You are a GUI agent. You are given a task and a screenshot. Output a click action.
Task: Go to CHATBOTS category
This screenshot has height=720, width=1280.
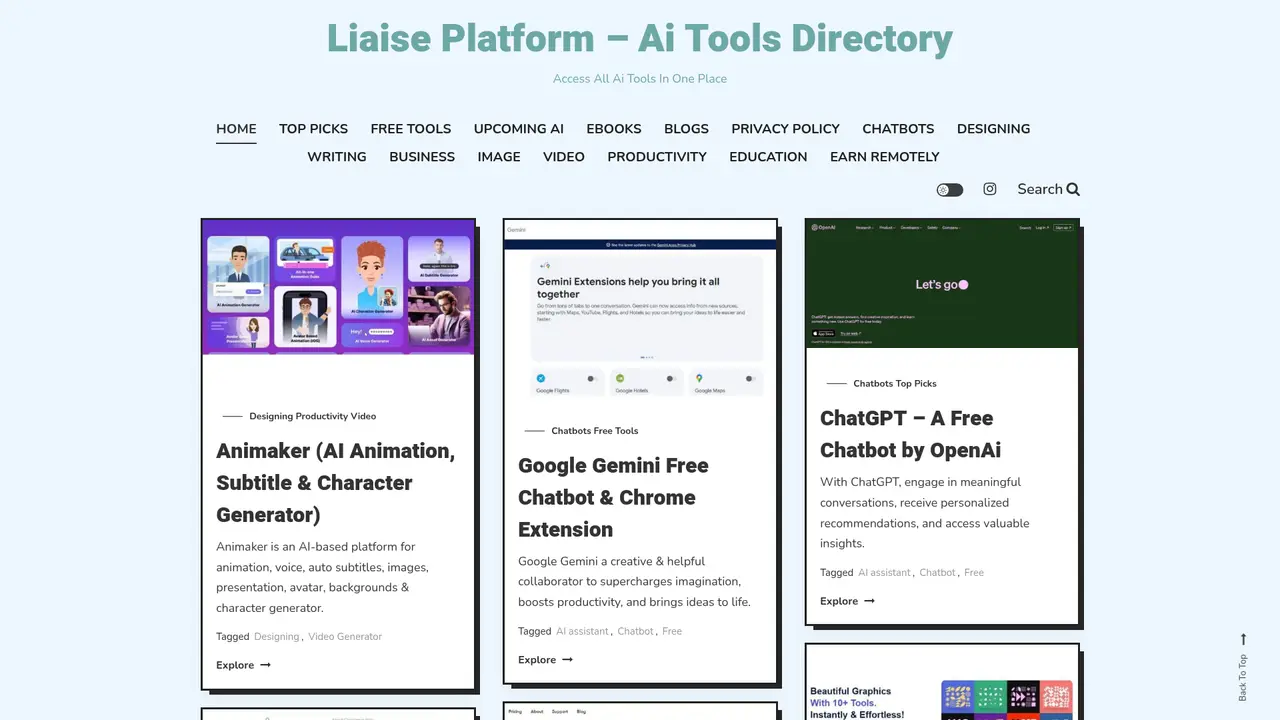tap(898, 129)
